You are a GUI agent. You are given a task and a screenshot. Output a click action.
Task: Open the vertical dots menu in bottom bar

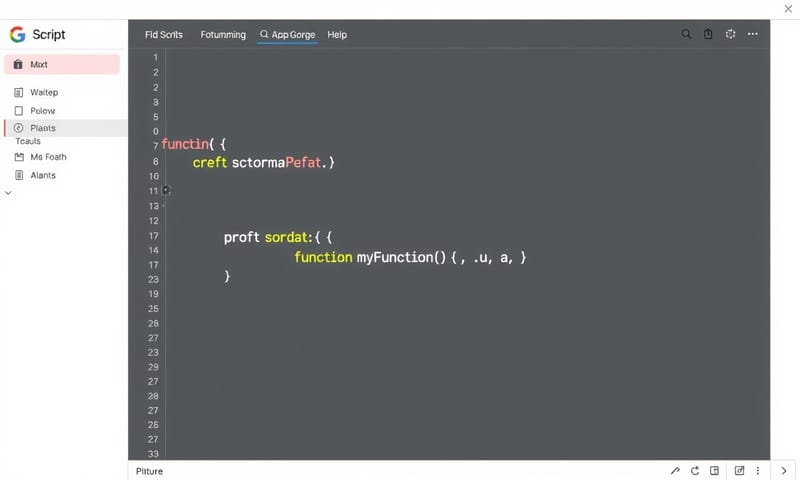click(757, 471)
